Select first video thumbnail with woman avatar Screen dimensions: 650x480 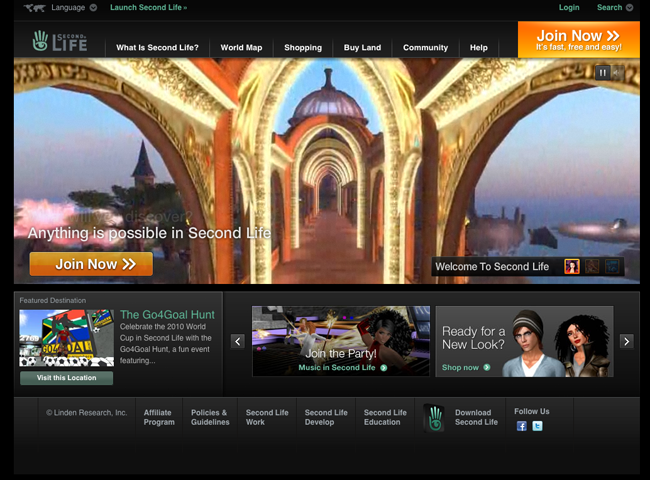coord(572,267)
